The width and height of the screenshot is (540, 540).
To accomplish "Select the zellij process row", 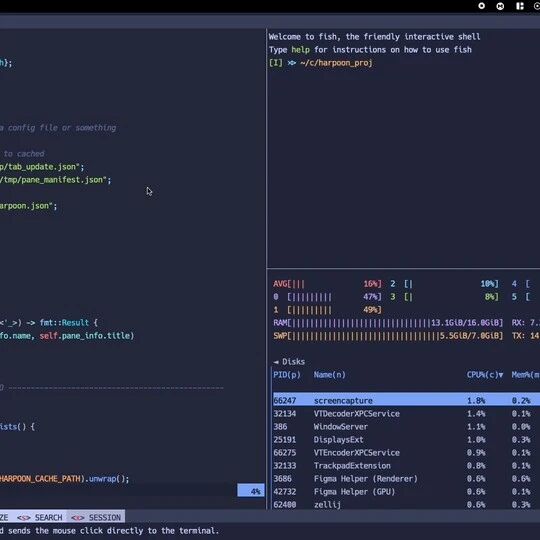I will 406,505.
